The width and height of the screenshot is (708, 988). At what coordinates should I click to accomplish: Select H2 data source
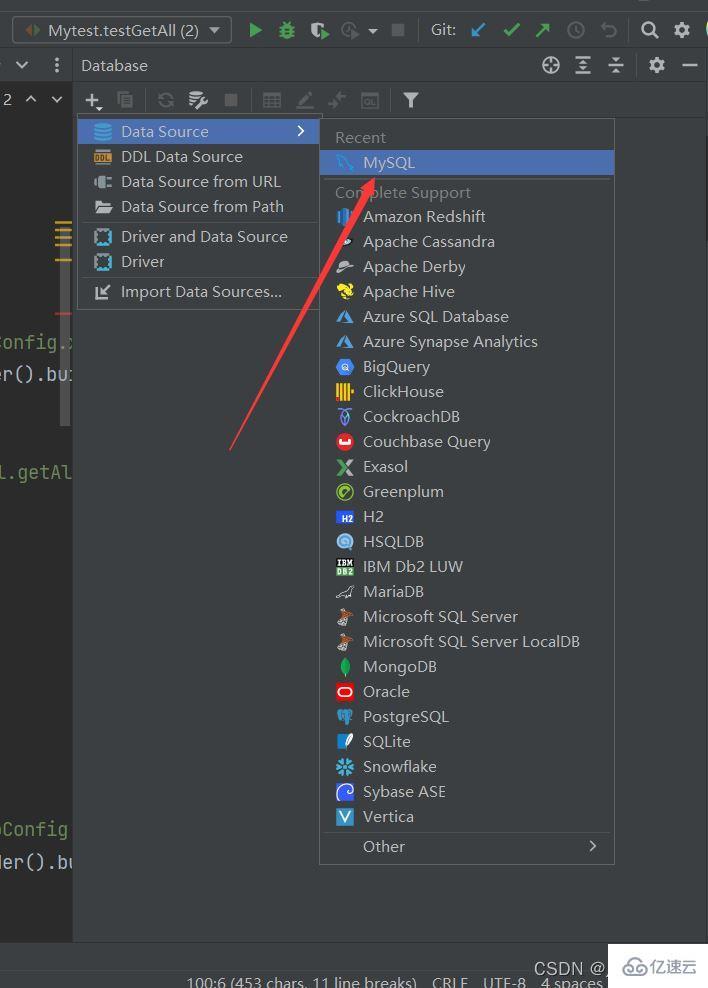click(x=467, y=517)
